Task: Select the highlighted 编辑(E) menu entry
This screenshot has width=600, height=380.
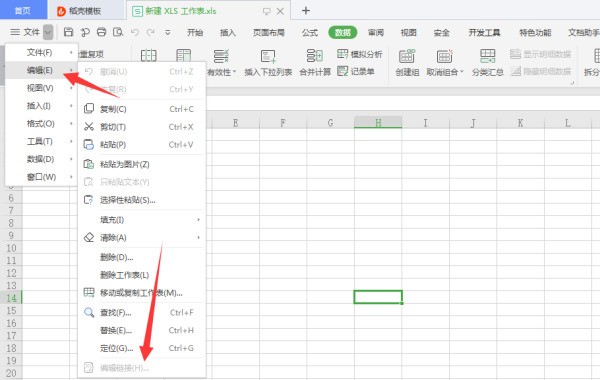Action: tap(42, 70)
